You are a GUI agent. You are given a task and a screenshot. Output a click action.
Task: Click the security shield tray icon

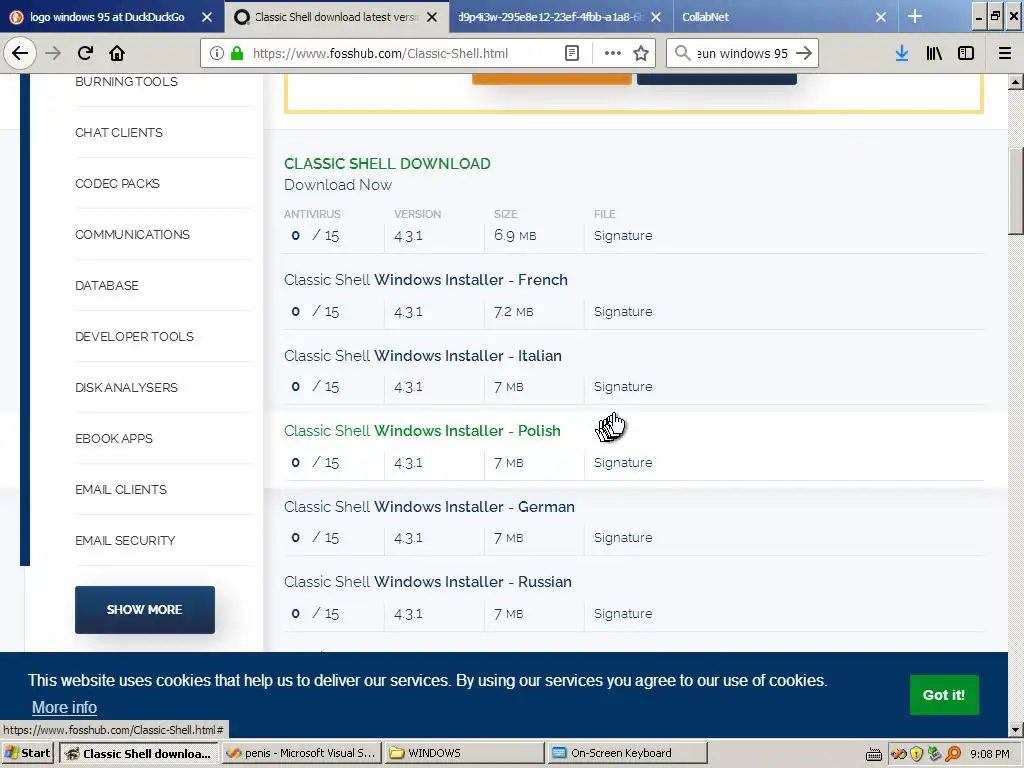(x=917, y=754)
